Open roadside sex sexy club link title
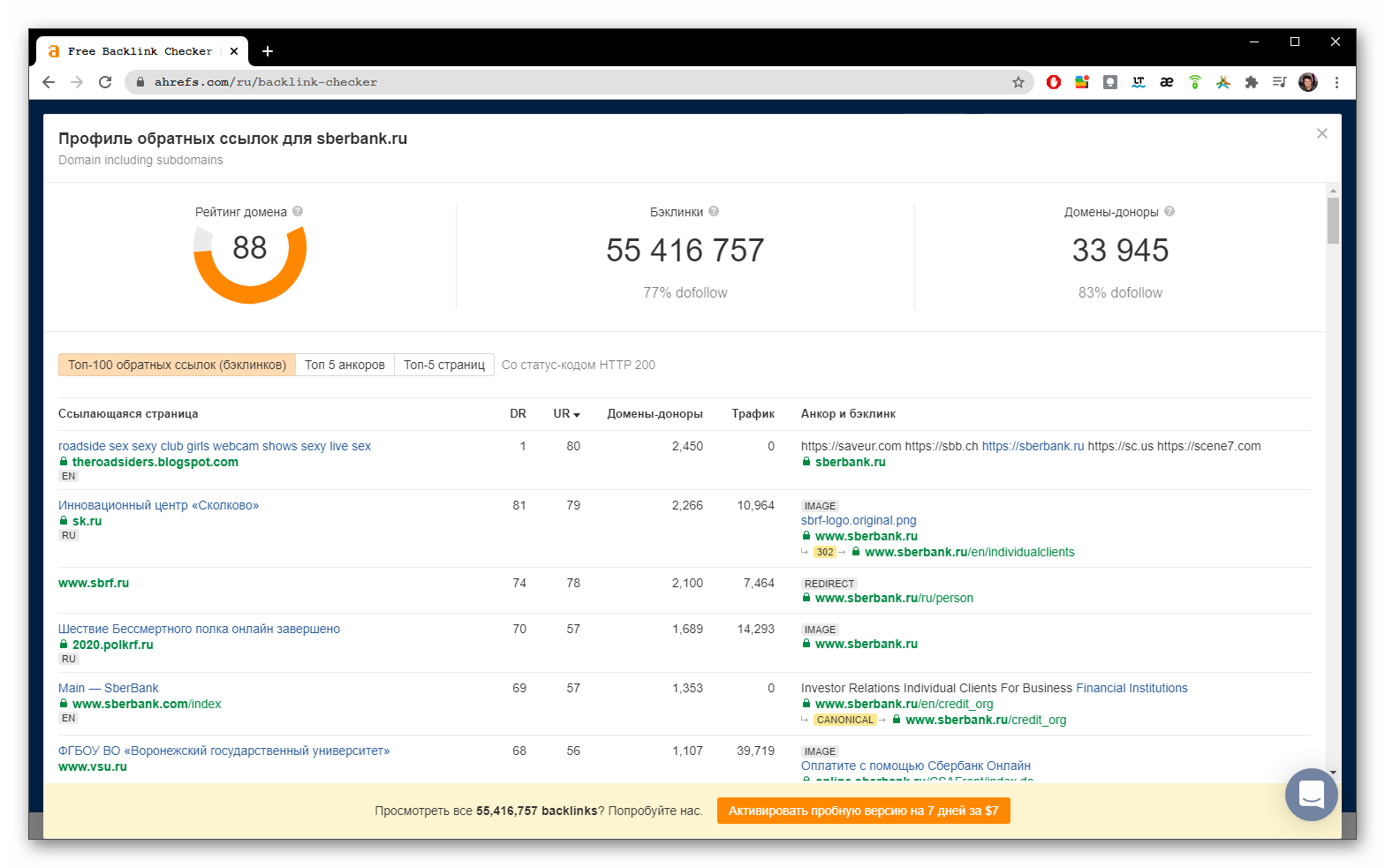Image resolution: width=1385 pixels, height=868 pixels. pos(215,446)
